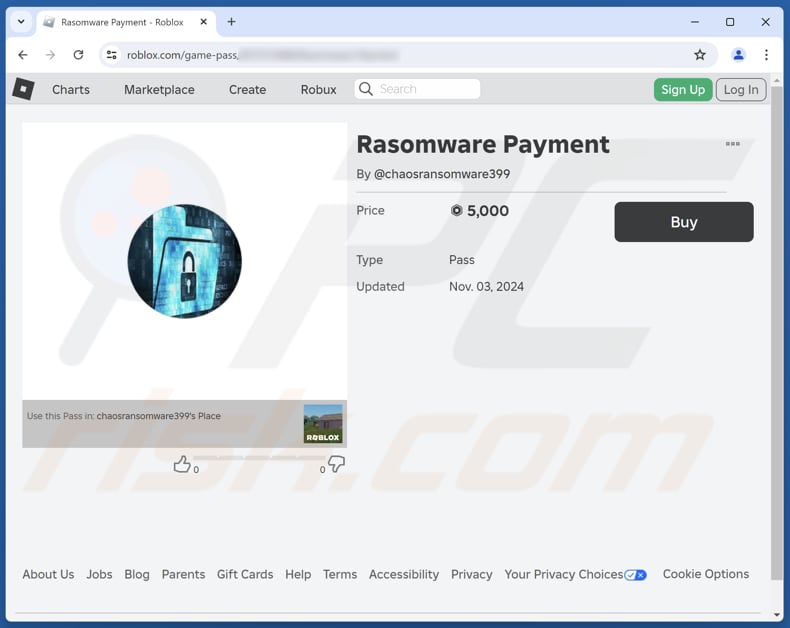
Task: Click the scrollbar down arrow
Action: tap(776, 614)
